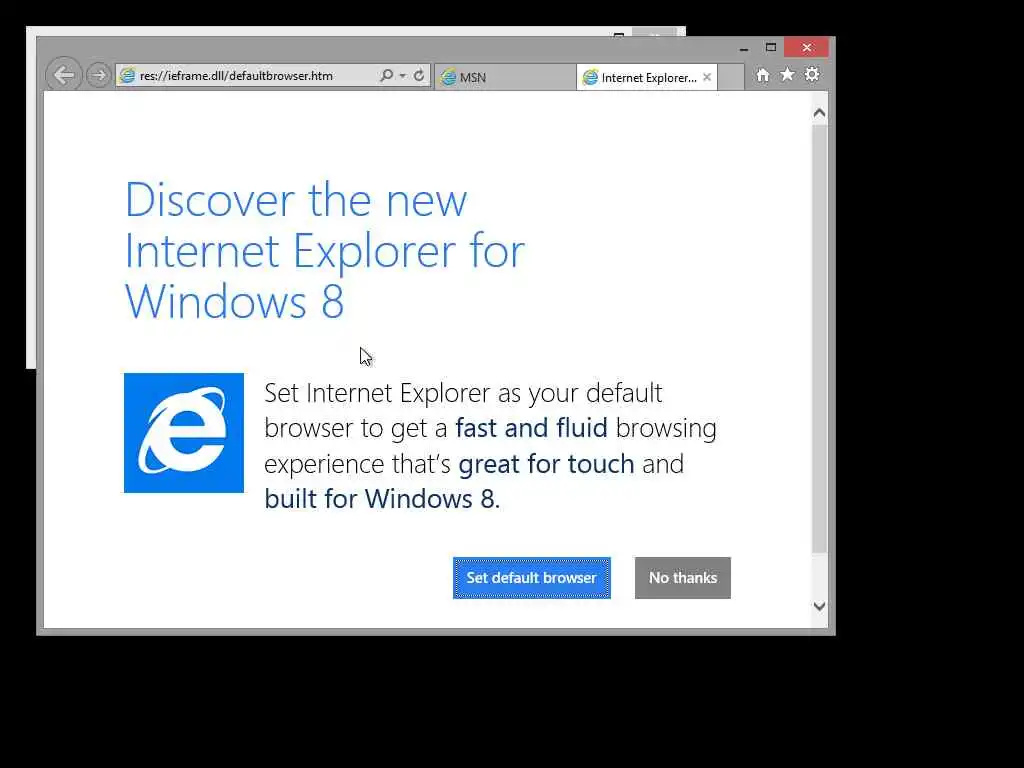Go to Home page icon
The width and height of the screenshot is (1024, 768).
(x=762, y=75)
